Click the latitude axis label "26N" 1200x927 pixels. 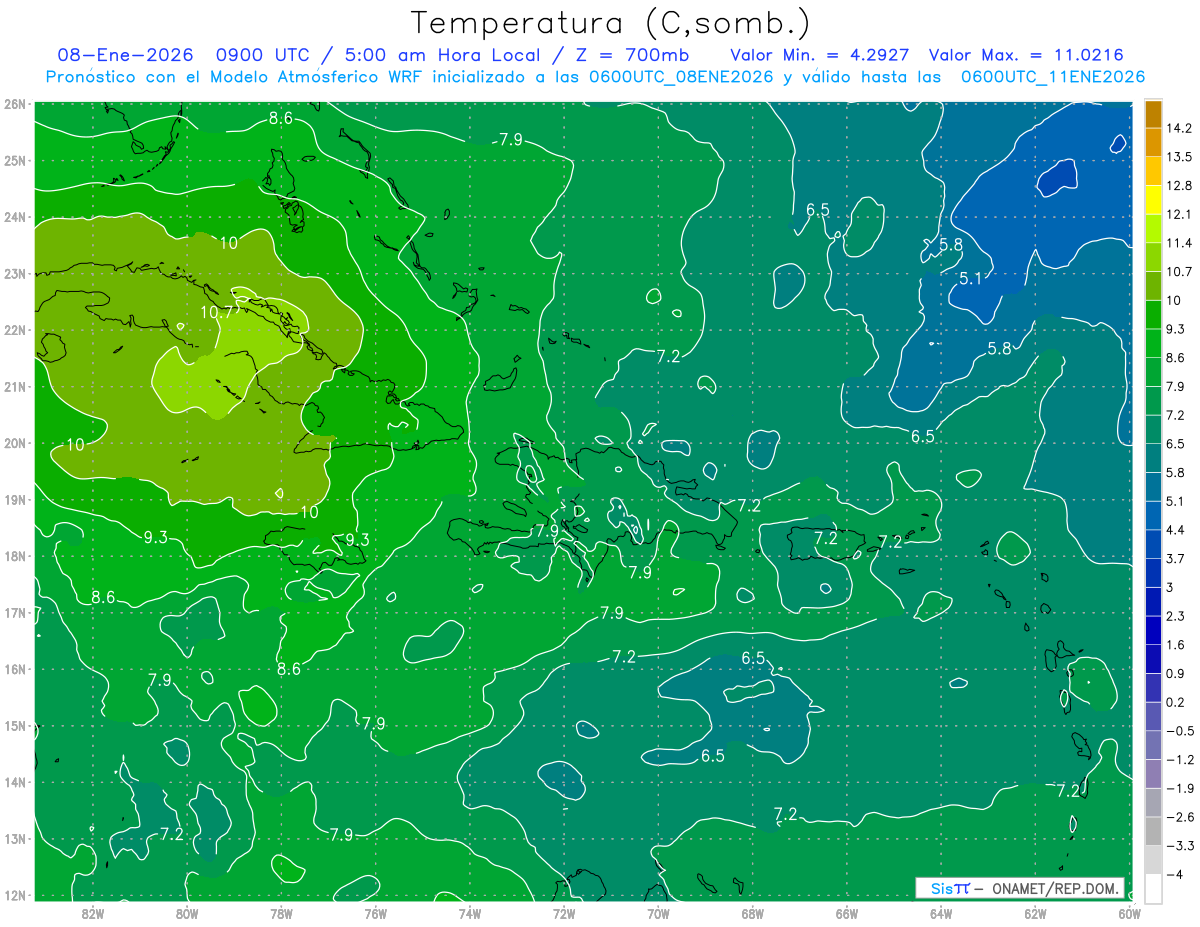[14, 104]
